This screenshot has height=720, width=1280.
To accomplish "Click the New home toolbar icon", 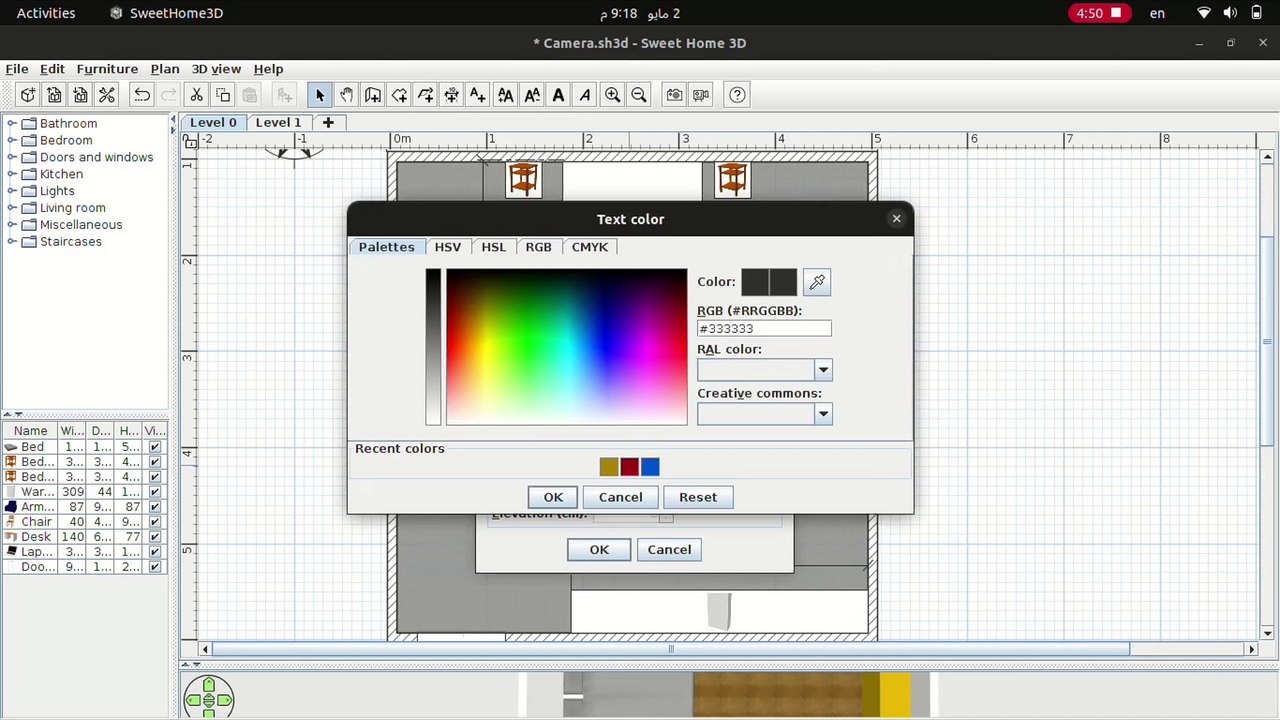I will (28, 95).
